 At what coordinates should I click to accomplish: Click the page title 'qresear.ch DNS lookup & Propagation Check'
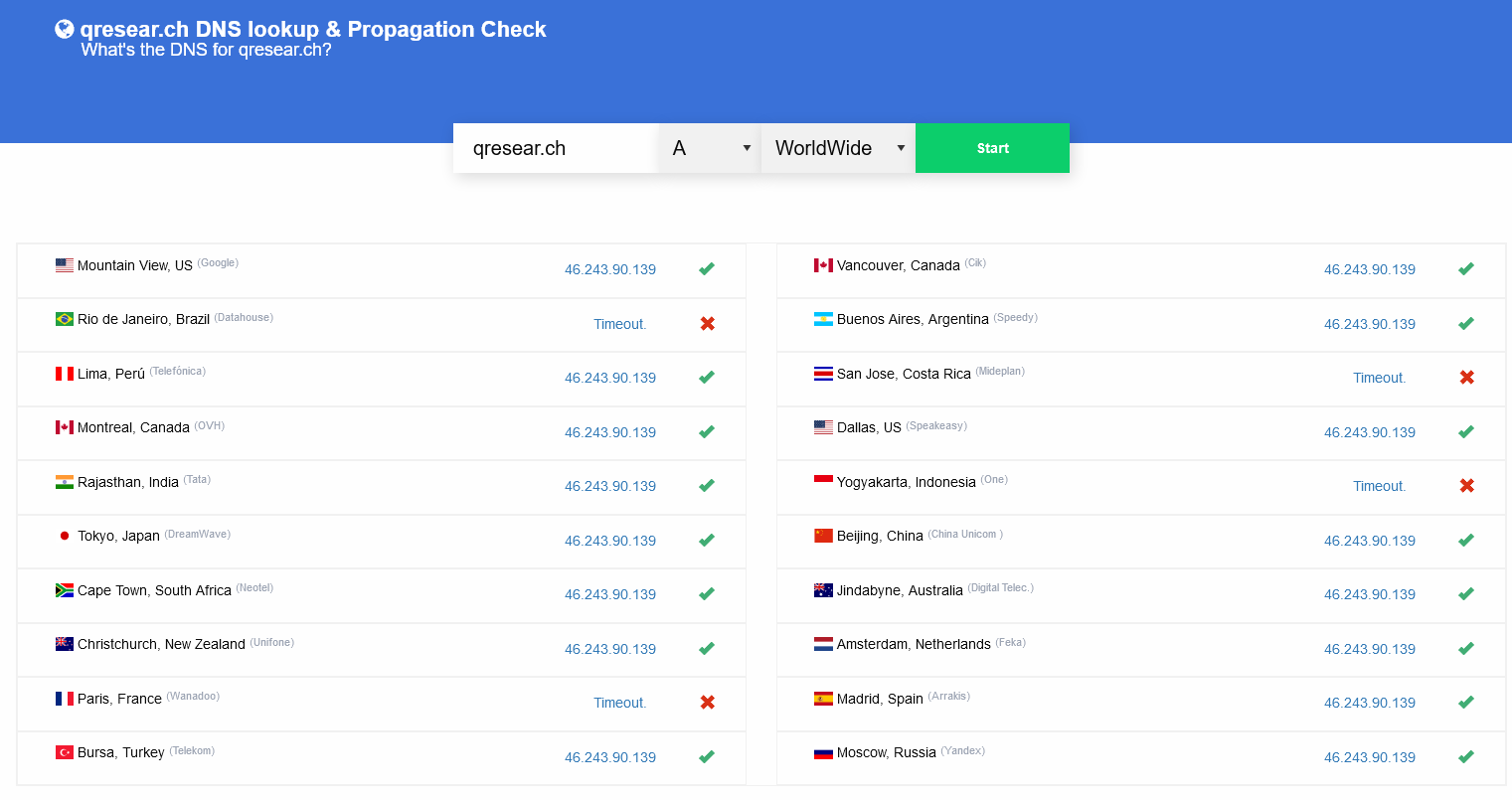click(313, 29)
